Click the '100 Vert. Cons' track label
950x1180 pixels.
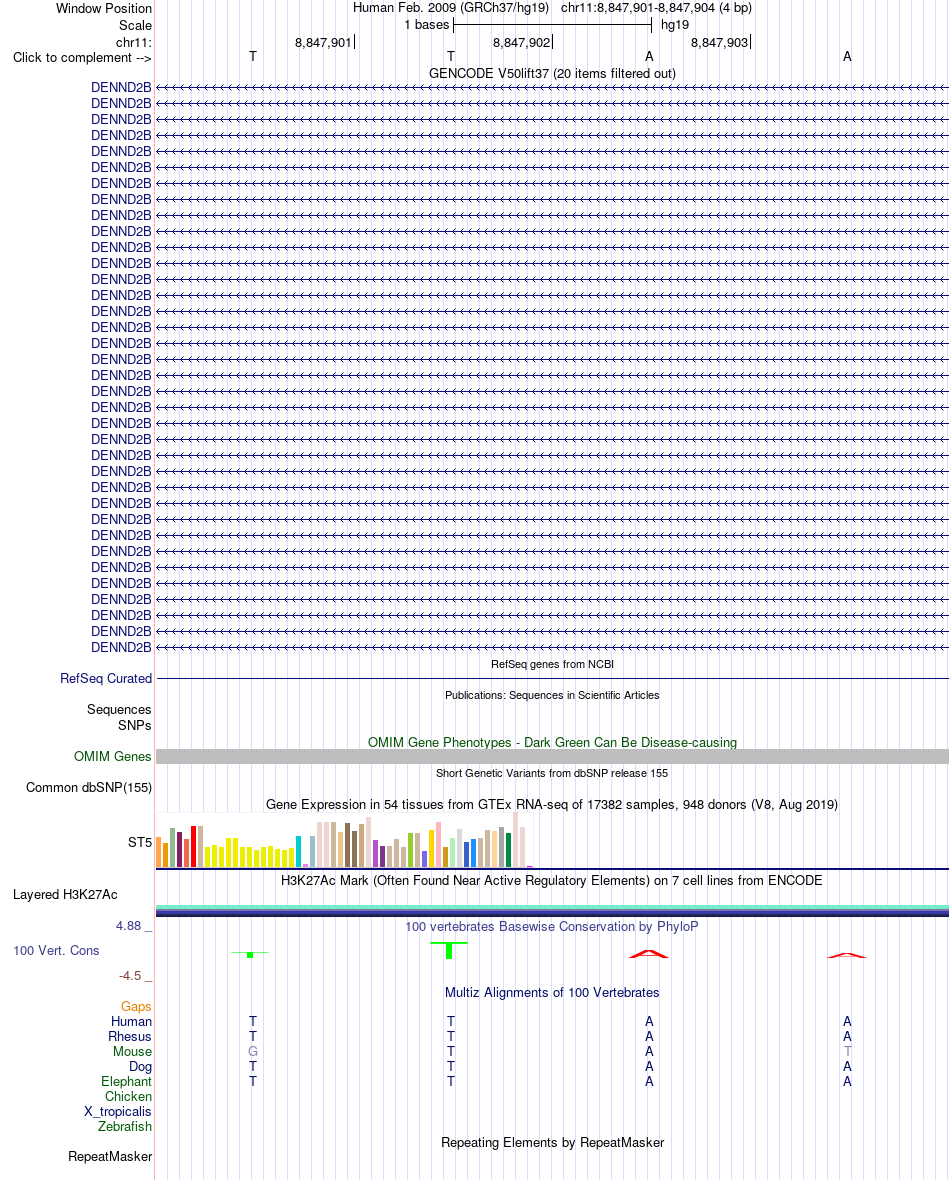tap(56, 950)
